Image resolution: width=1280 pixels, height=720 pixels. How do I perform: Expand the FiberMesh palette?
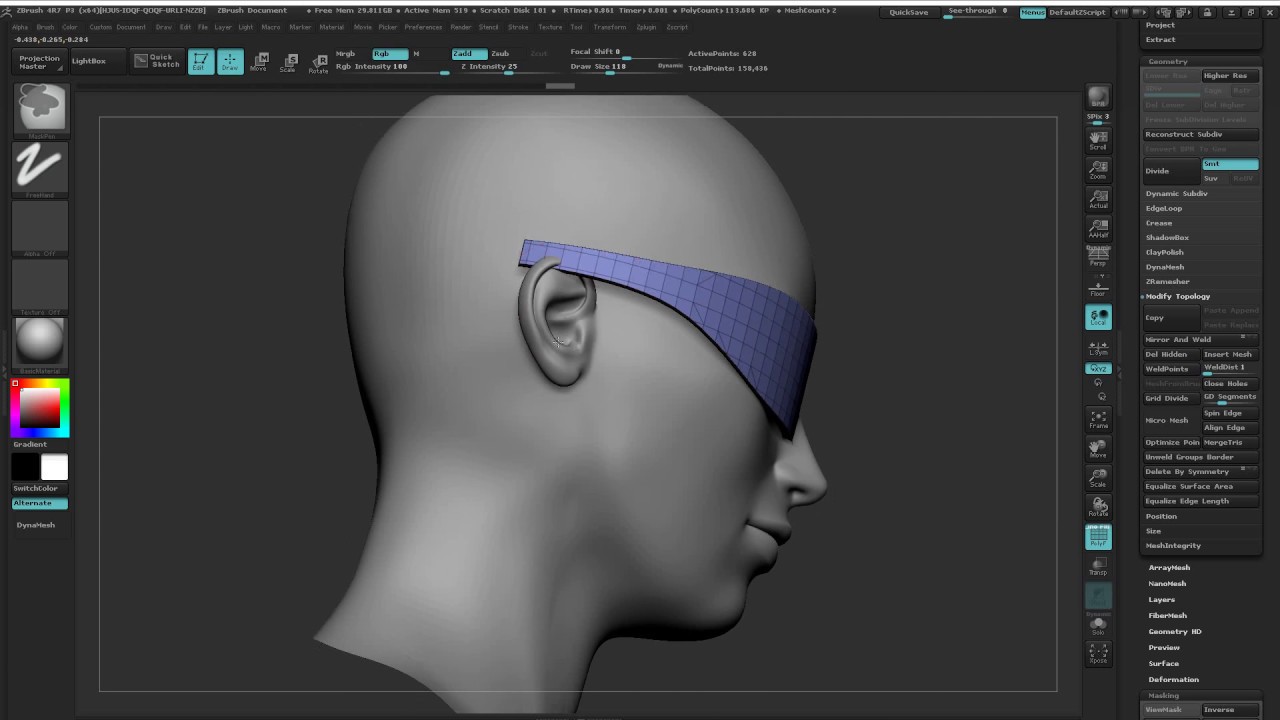tap(1167, 615)
